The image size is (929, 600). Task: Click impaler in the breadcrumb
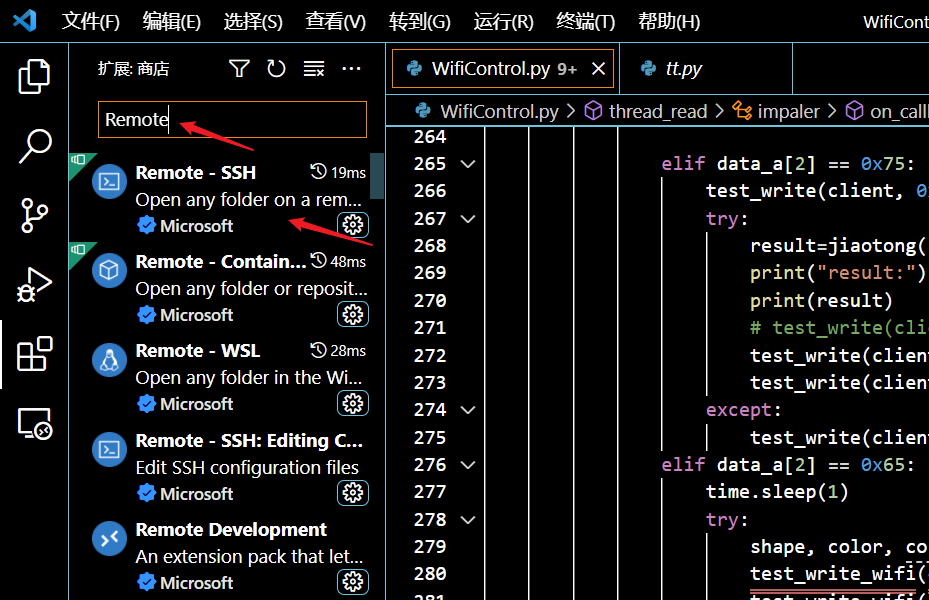point(788,111)
